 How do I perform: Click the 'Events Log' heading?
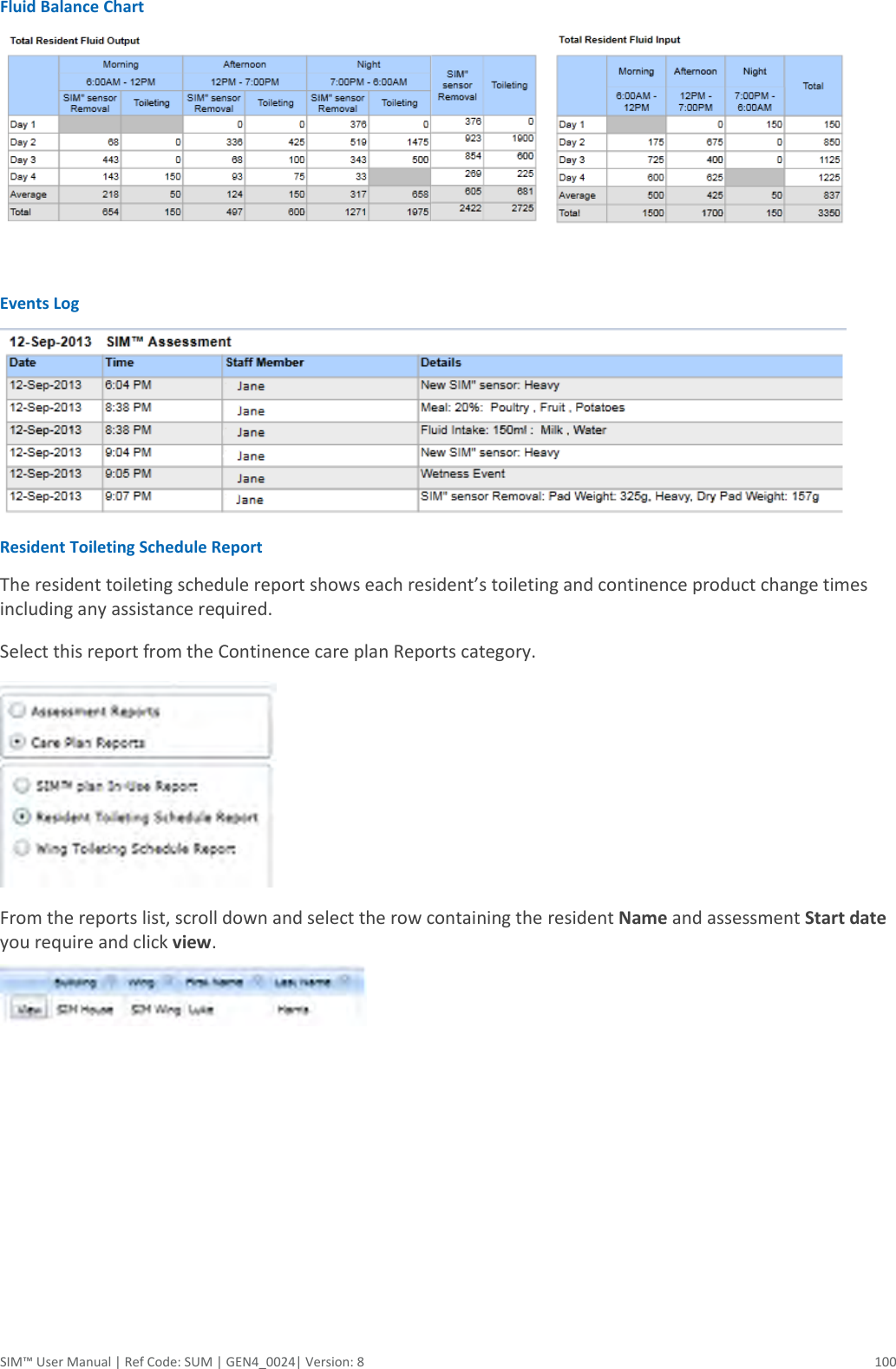pyautogui.click(x=40, y=304)
